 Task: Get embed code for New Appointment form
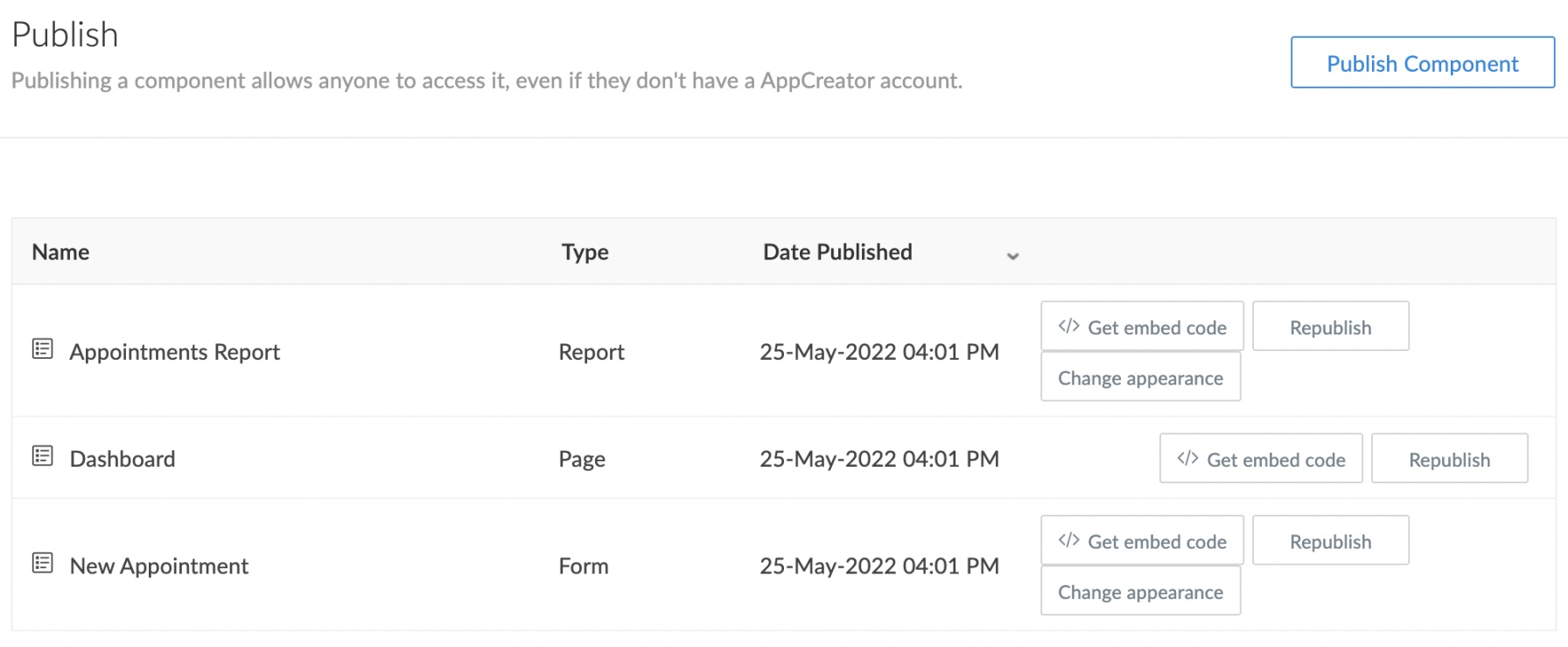pos(1142,541)
